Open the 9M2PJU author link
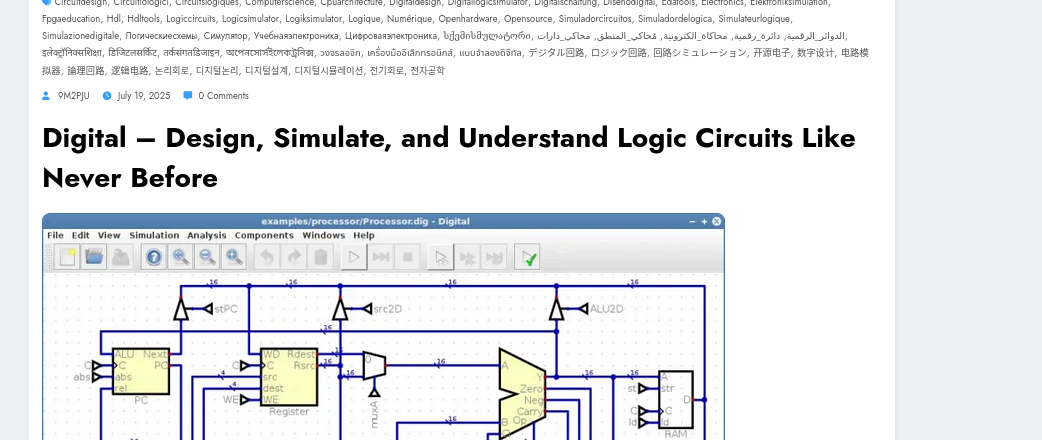Image resolution: width=1042 pixels, height=440 pixels. [x=73, y=96]
